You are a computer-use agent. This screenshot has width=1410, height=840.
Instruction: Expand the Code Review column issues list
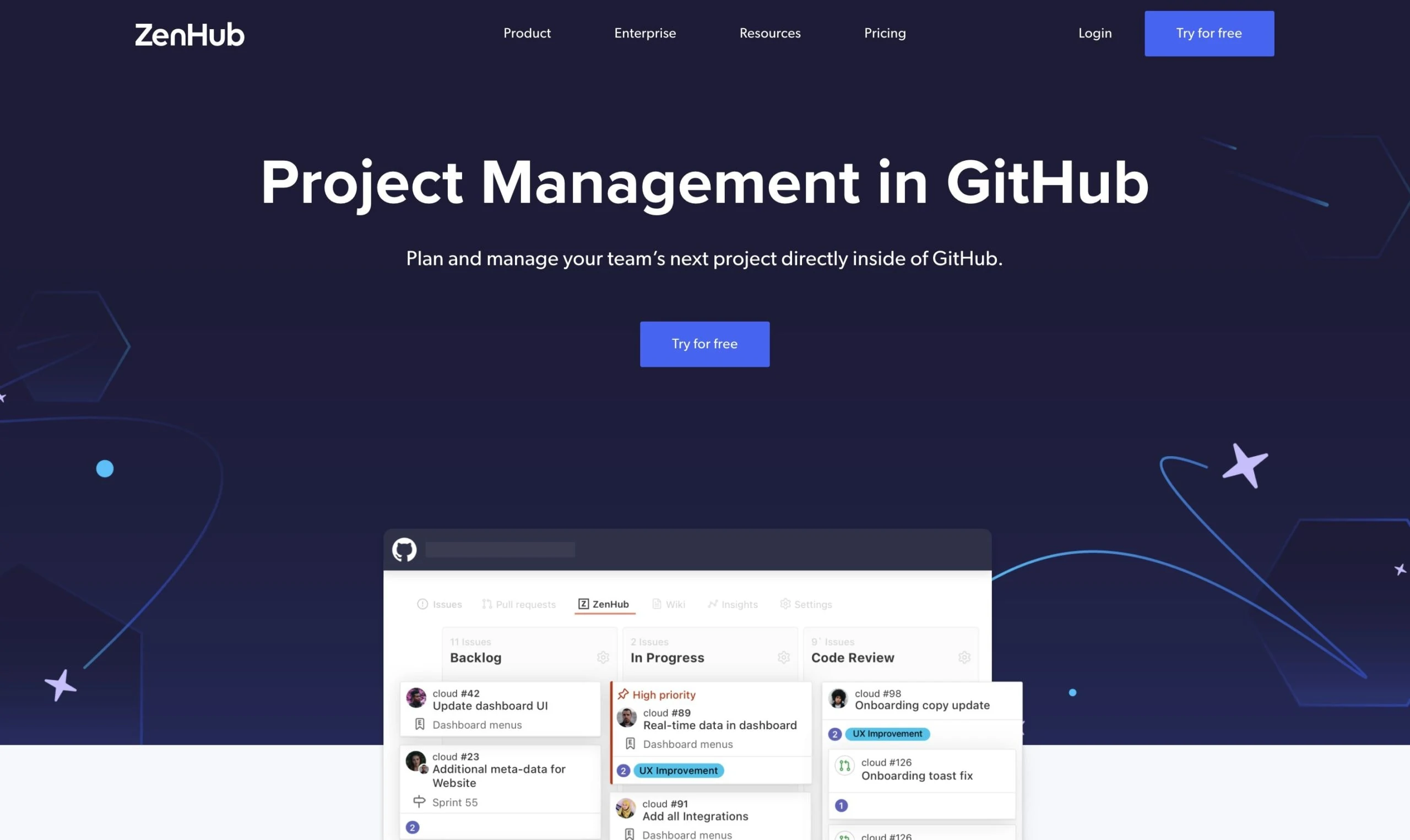pyautogui.click(x=963, y=658)
